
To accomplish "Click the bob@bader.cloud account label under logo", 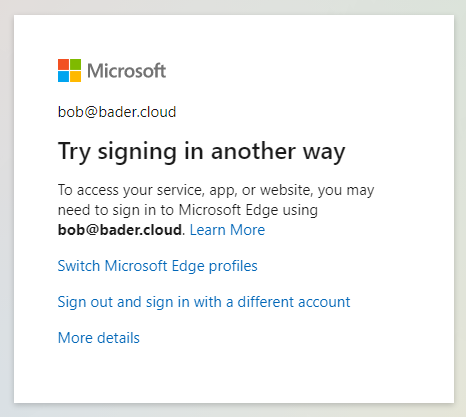I will [x=117, y=112].
